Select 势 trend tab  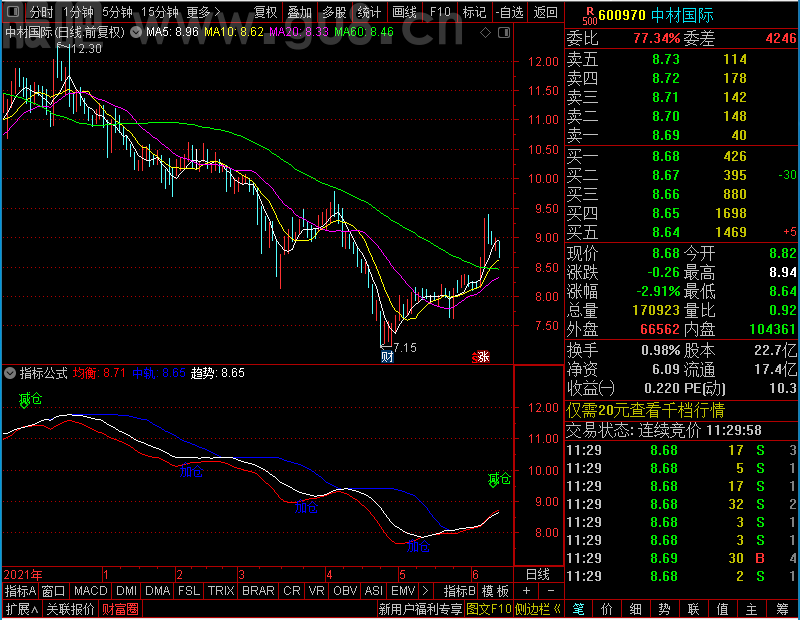point(664,609)
